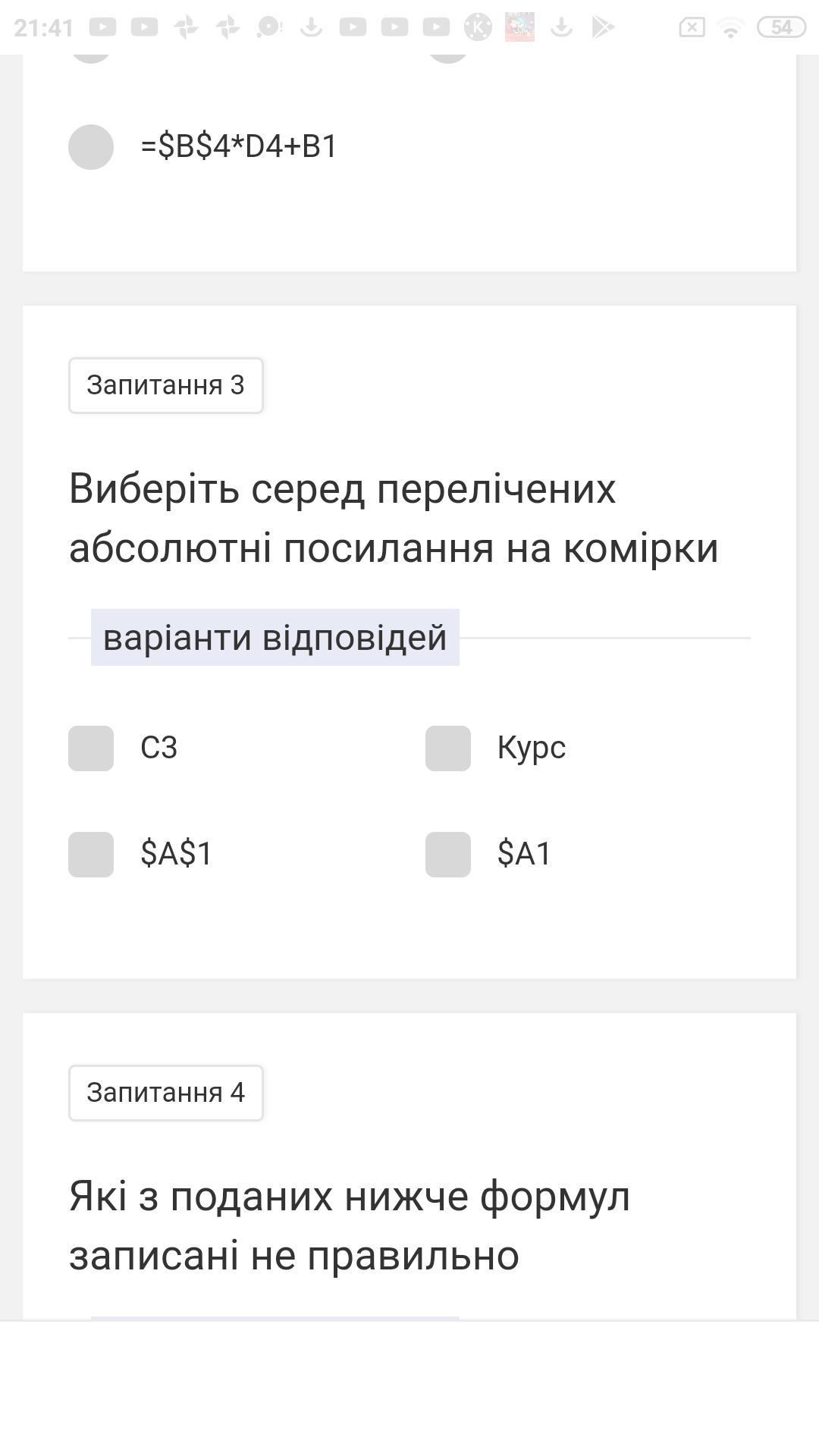The height and width of the screenshot is (1456, 819).
Task: Tap the colorful picture thumbnail in status bar
Action: (519, 27)
